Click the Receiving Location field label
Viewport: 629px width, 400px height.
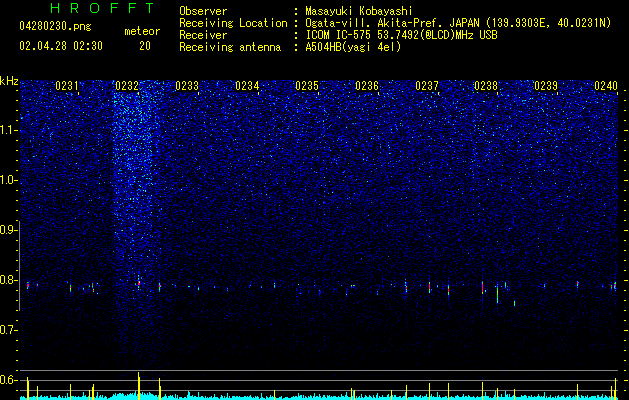tap(233, 23)
